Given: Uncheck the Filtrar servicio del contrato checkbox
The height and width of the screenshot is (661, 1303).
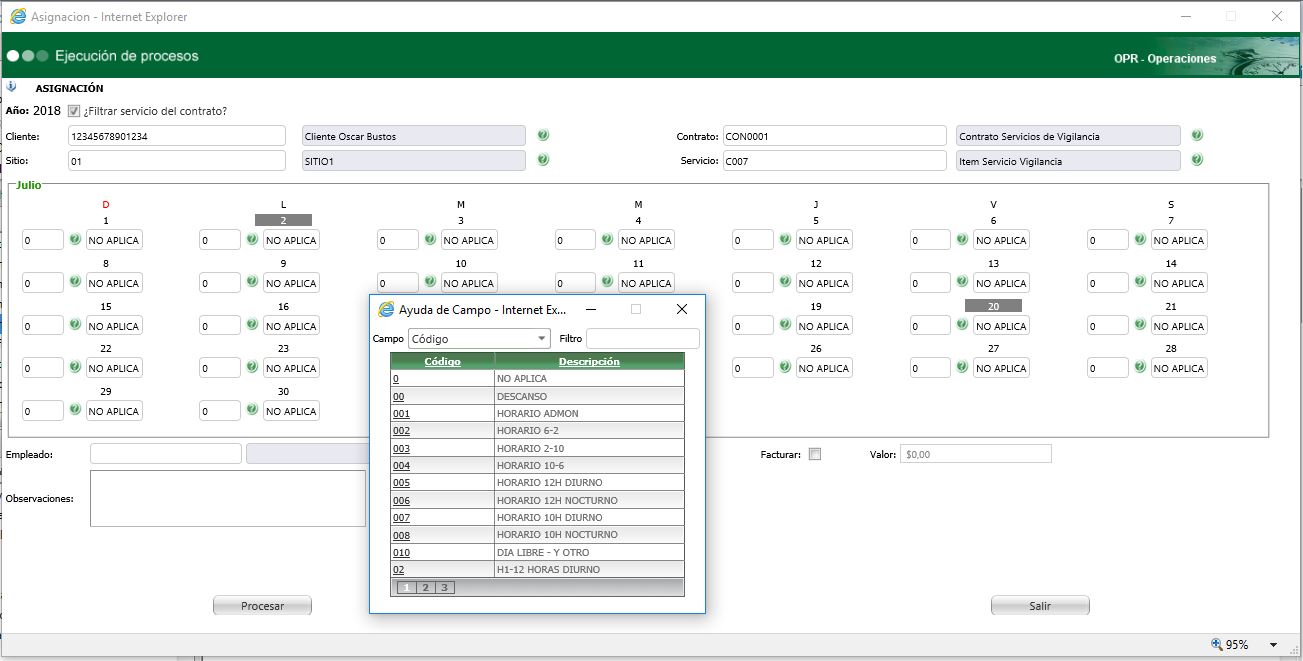Looking at the screenshot, I should coord(74,111).
